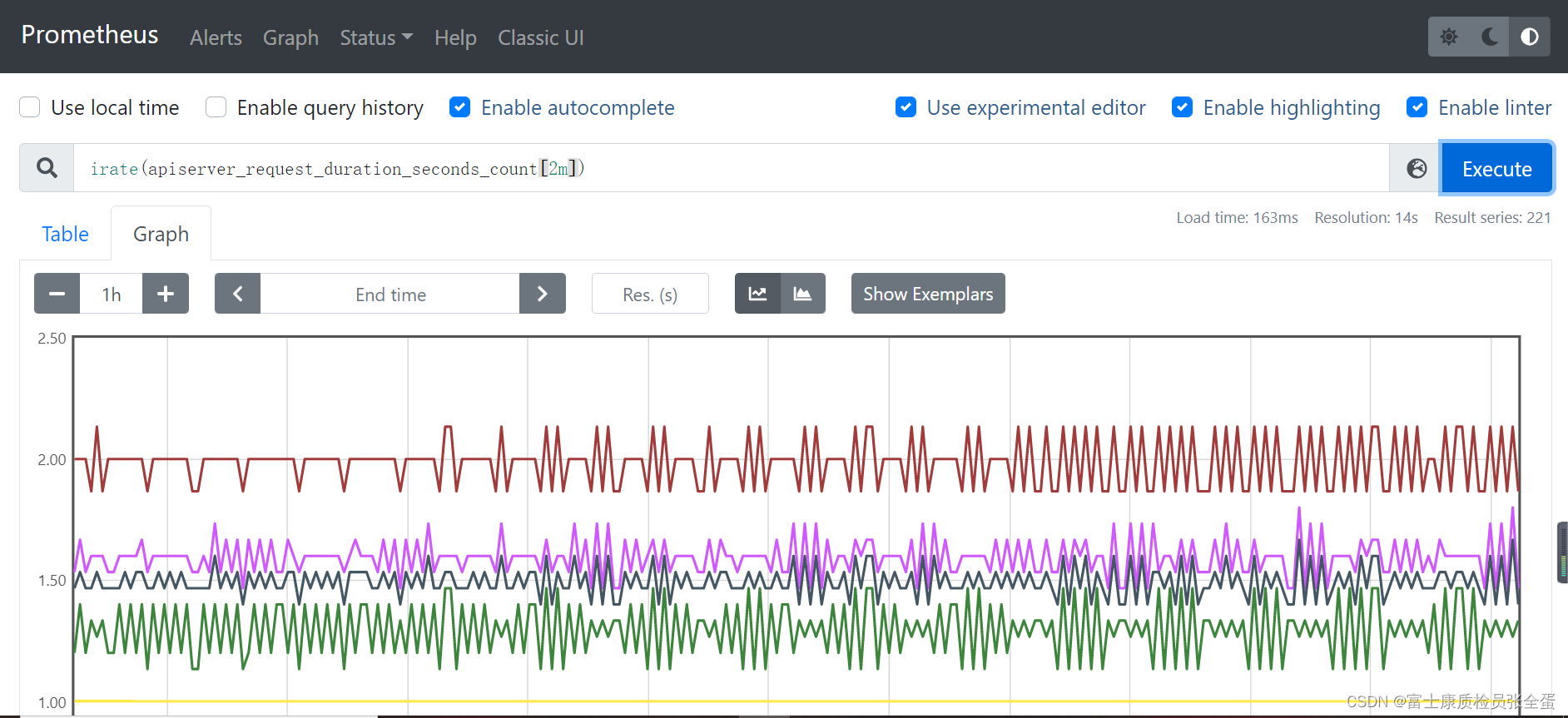
Task: Decrease time range with minus button
Action: (57, 294)
